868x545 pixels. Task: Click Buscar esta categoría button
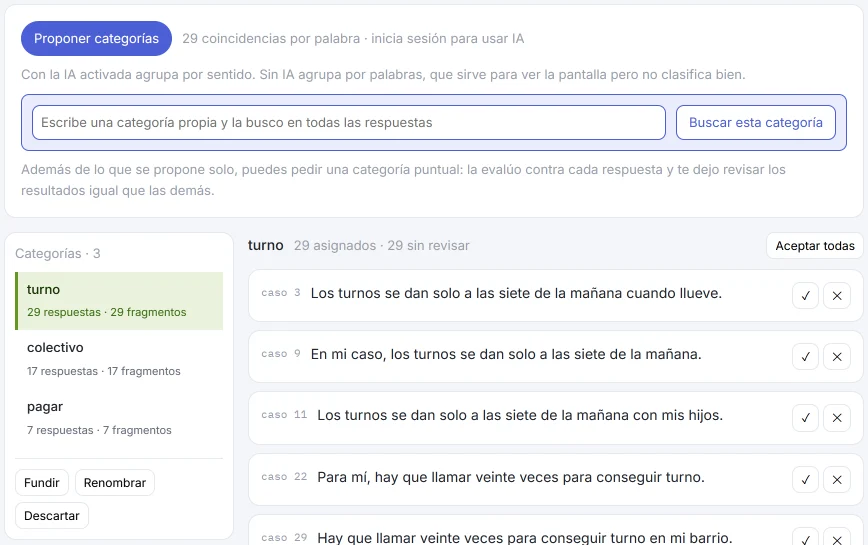point(756,122)
